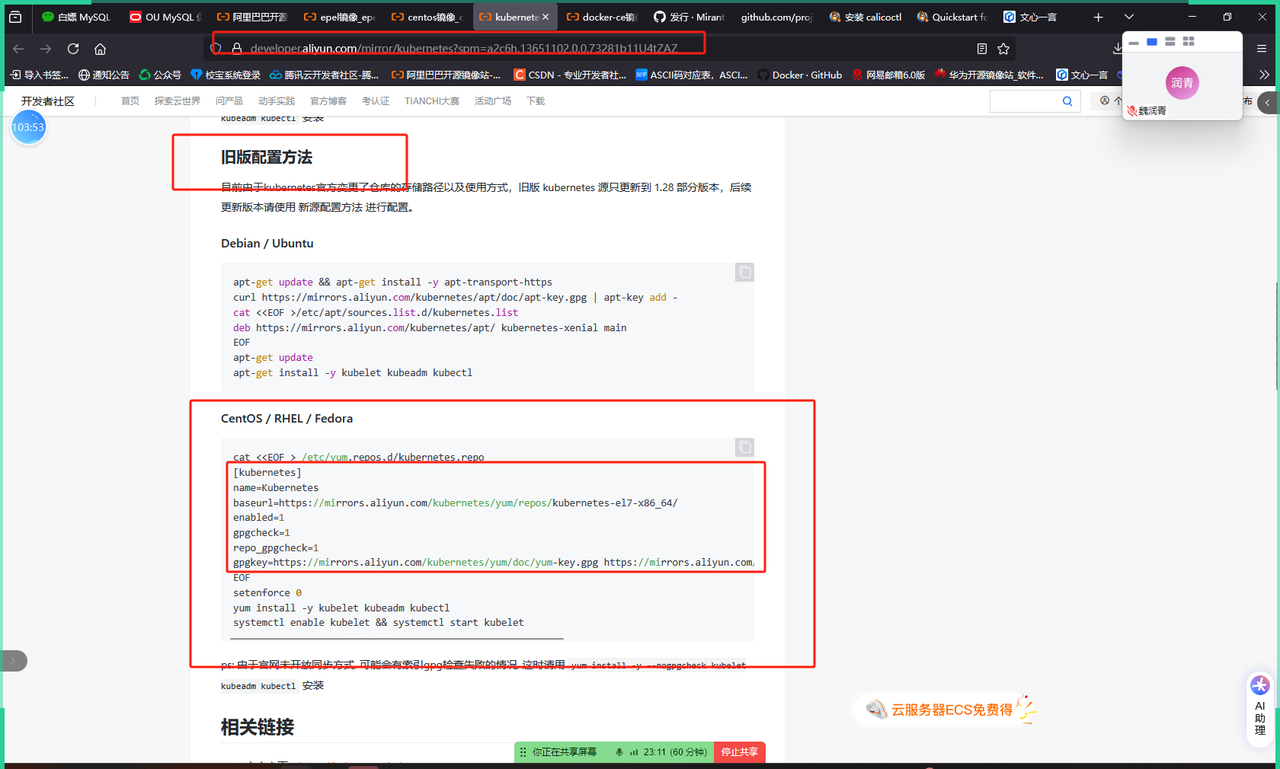The width and height of the screenshot is (1280, 769).
Task: Bookmark this page with the star icon
Action: click(1003, 48)
